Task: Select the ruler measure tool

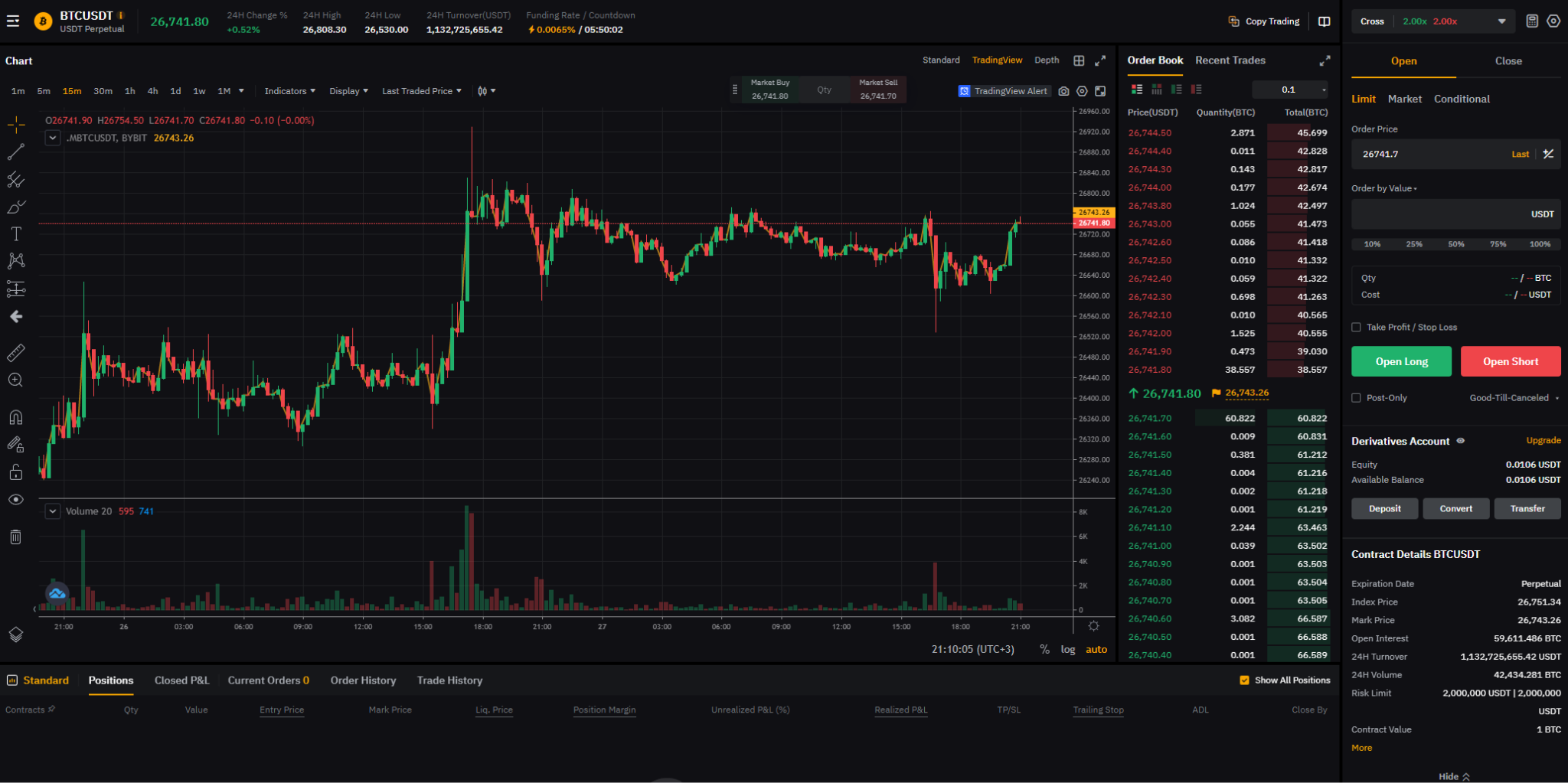Action: coord(16,352)
